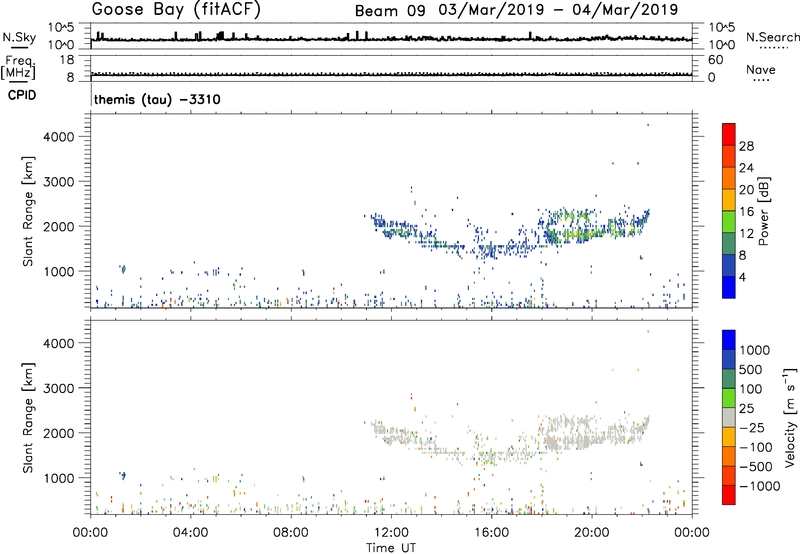Click the "Nave" legend label
The height and width of the screenshot is (554, 800).
tap(760, 70)
